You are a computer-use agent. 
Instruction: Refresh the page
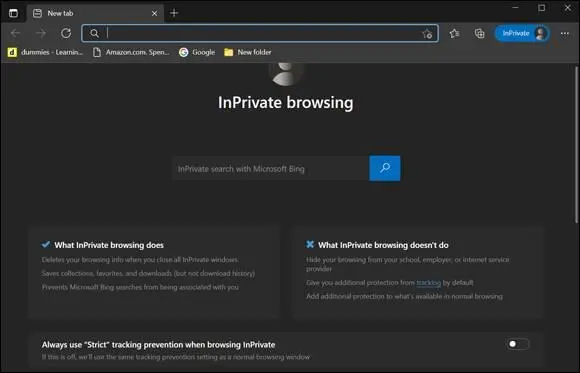click(x=66, y=33)
